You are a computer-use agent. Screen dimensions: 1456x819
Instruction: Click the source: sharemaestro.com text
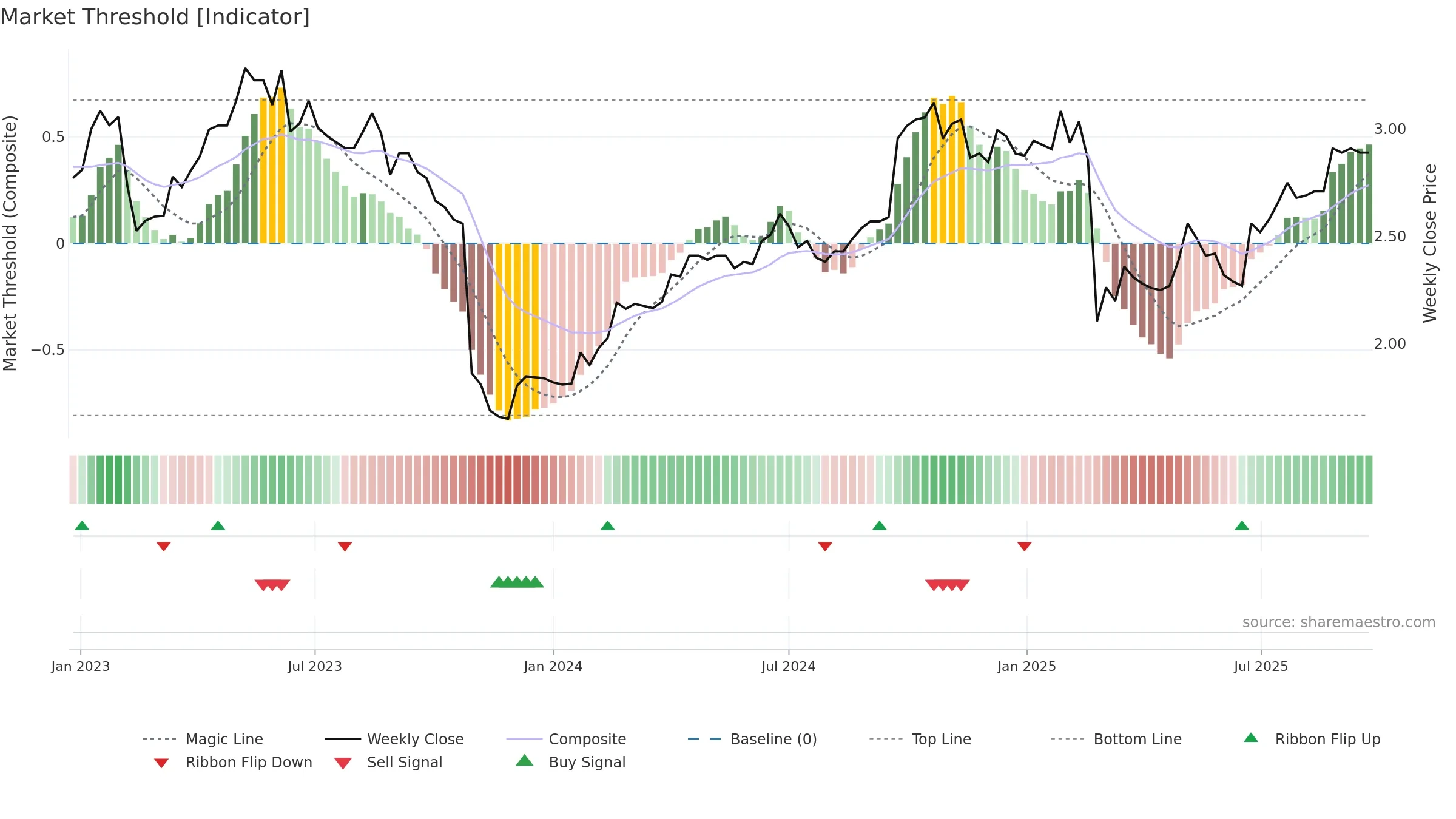coord(1339,622)
